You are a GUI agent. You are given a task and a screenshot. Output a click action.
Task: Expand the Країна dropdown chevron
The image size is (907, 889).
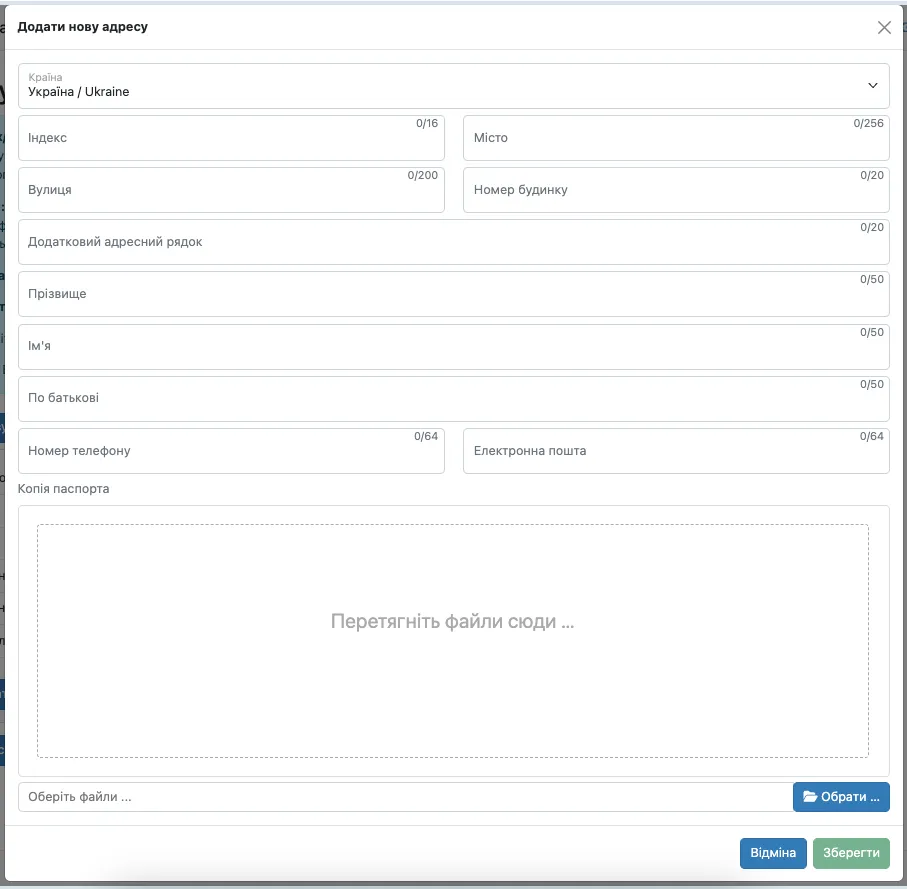point(872,86)
